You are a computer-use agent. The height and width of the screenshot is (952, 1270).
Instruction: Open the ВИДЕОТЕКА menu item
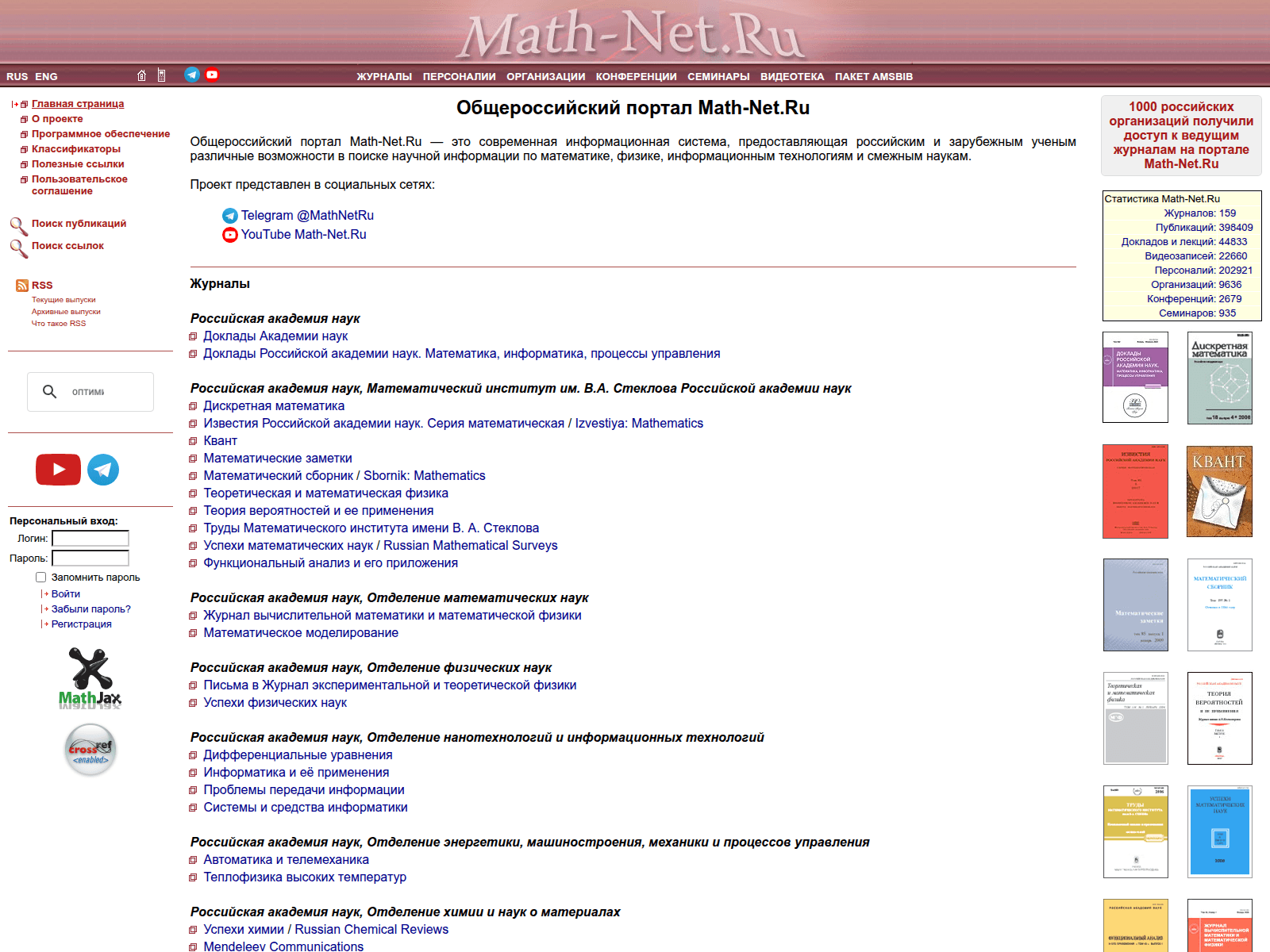click(x=792, y=77)
